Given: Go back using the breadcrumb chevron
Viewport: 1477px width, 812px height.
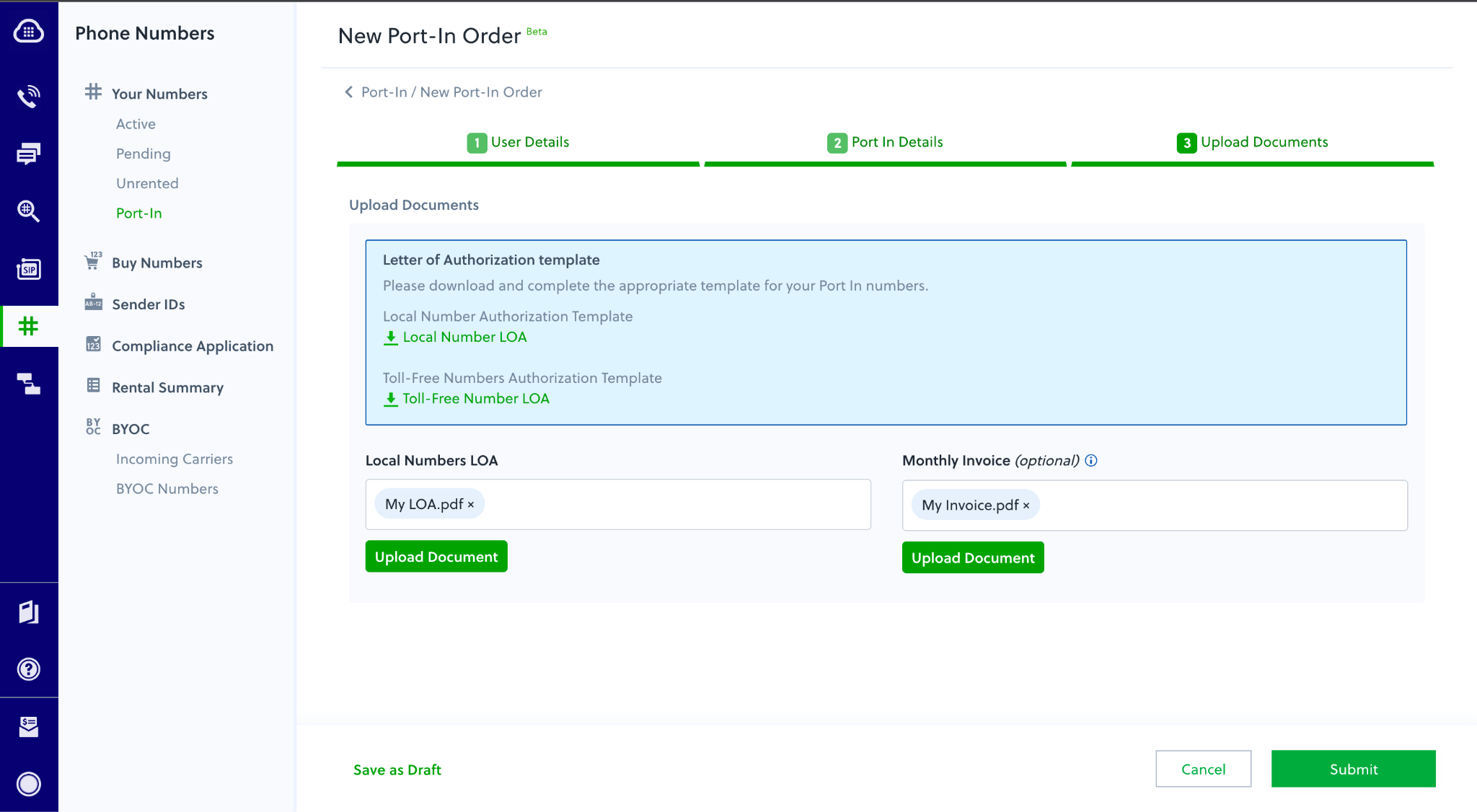Looking at the screenshot, I should pyautogui.click(x=349, y=92).
